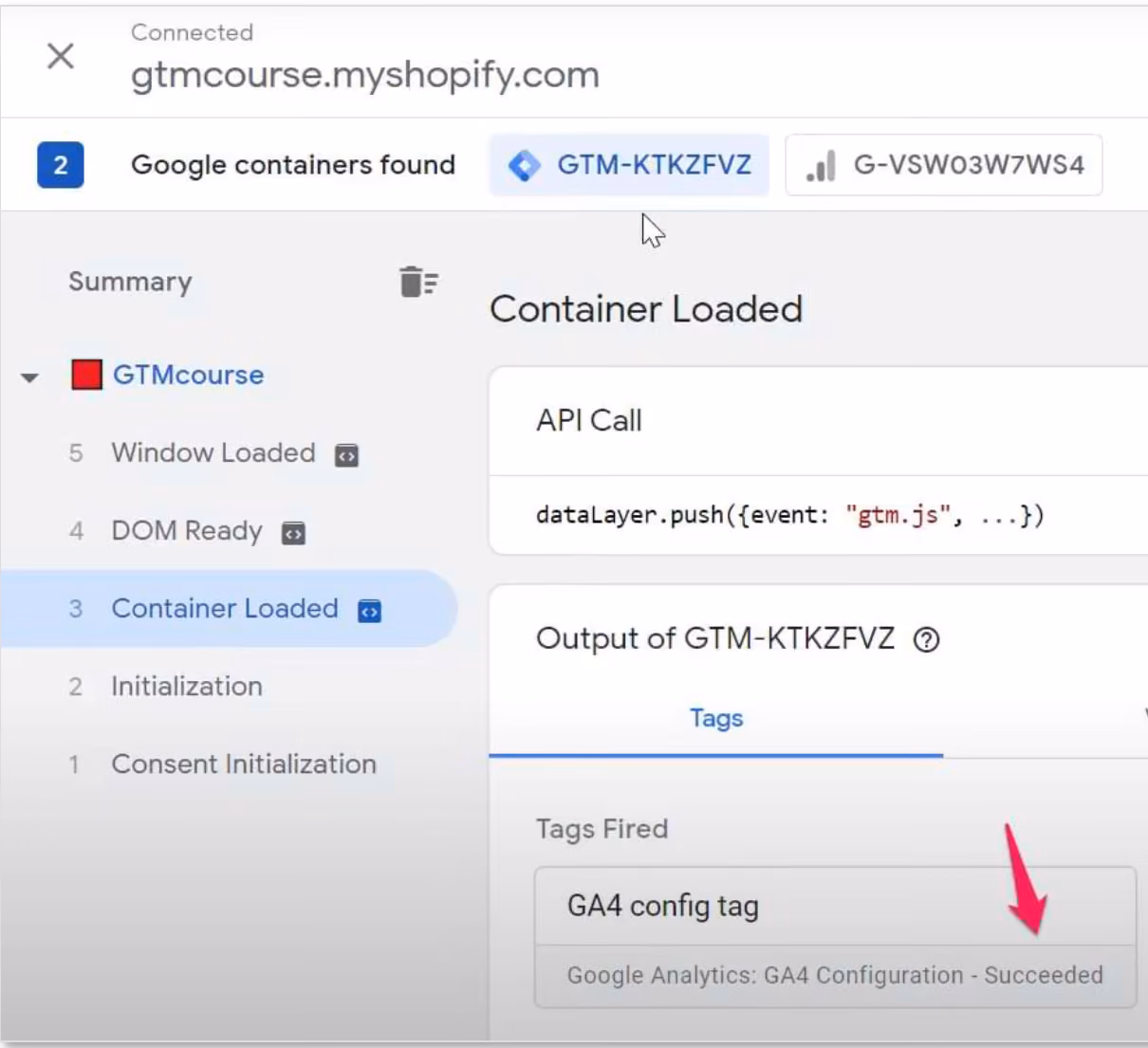Click the API icon beside Container Loaded

369,611
